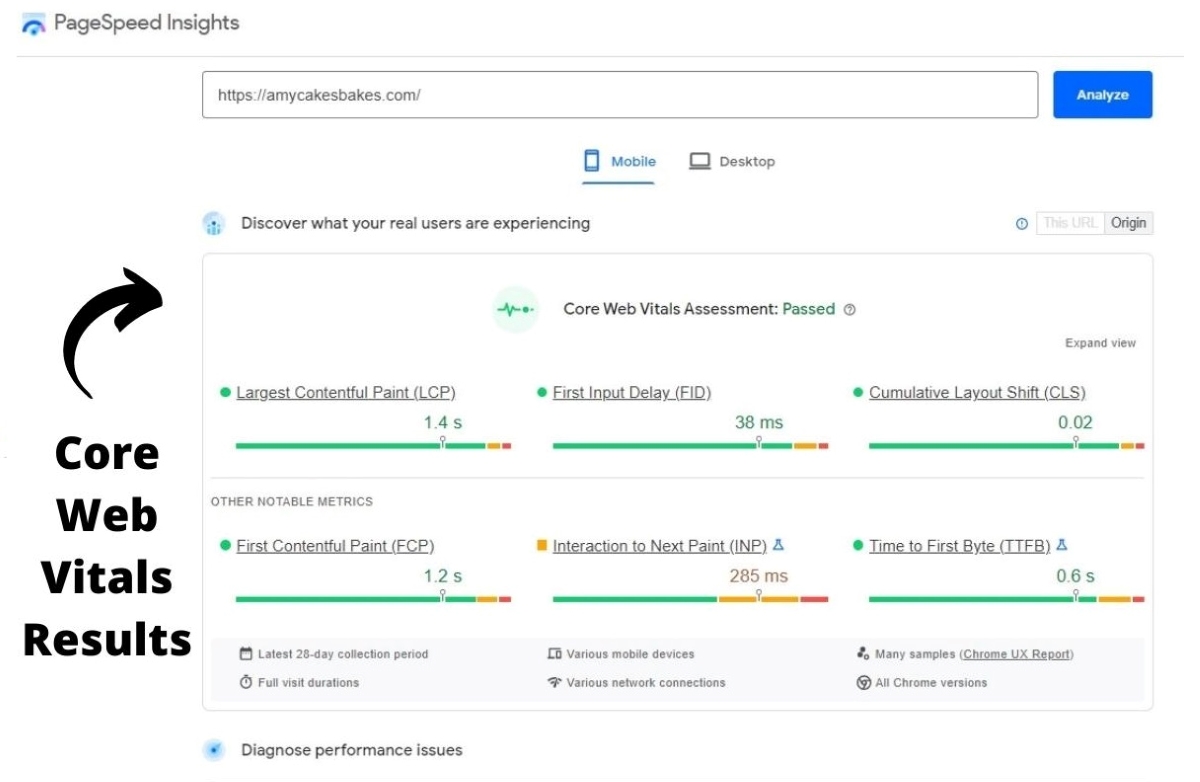
Task: Click the INP value 285 ms
Action: (759, 576)
